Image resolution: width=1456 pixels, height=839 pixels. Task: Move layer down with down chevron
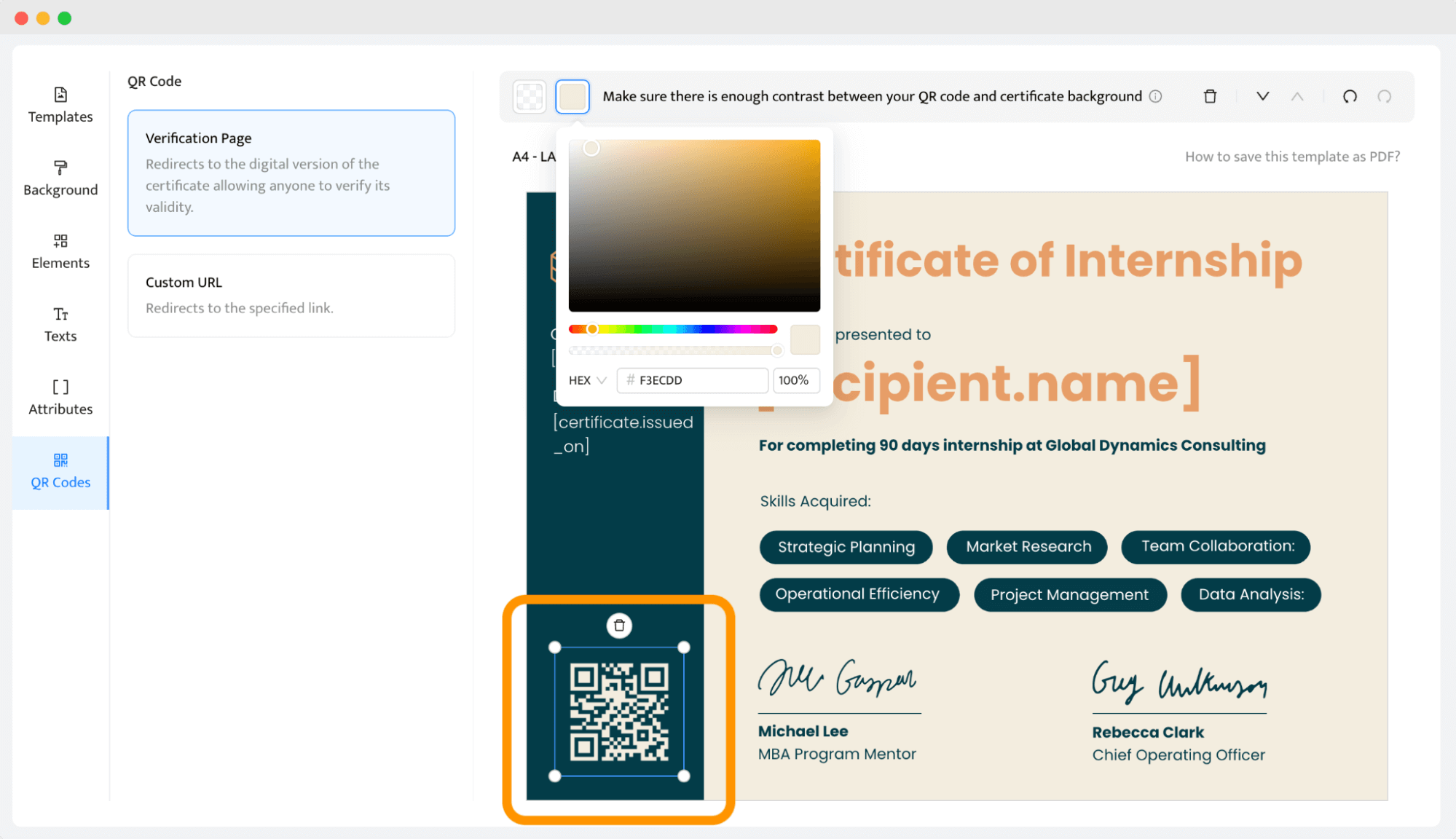[x=1263, y=96]
